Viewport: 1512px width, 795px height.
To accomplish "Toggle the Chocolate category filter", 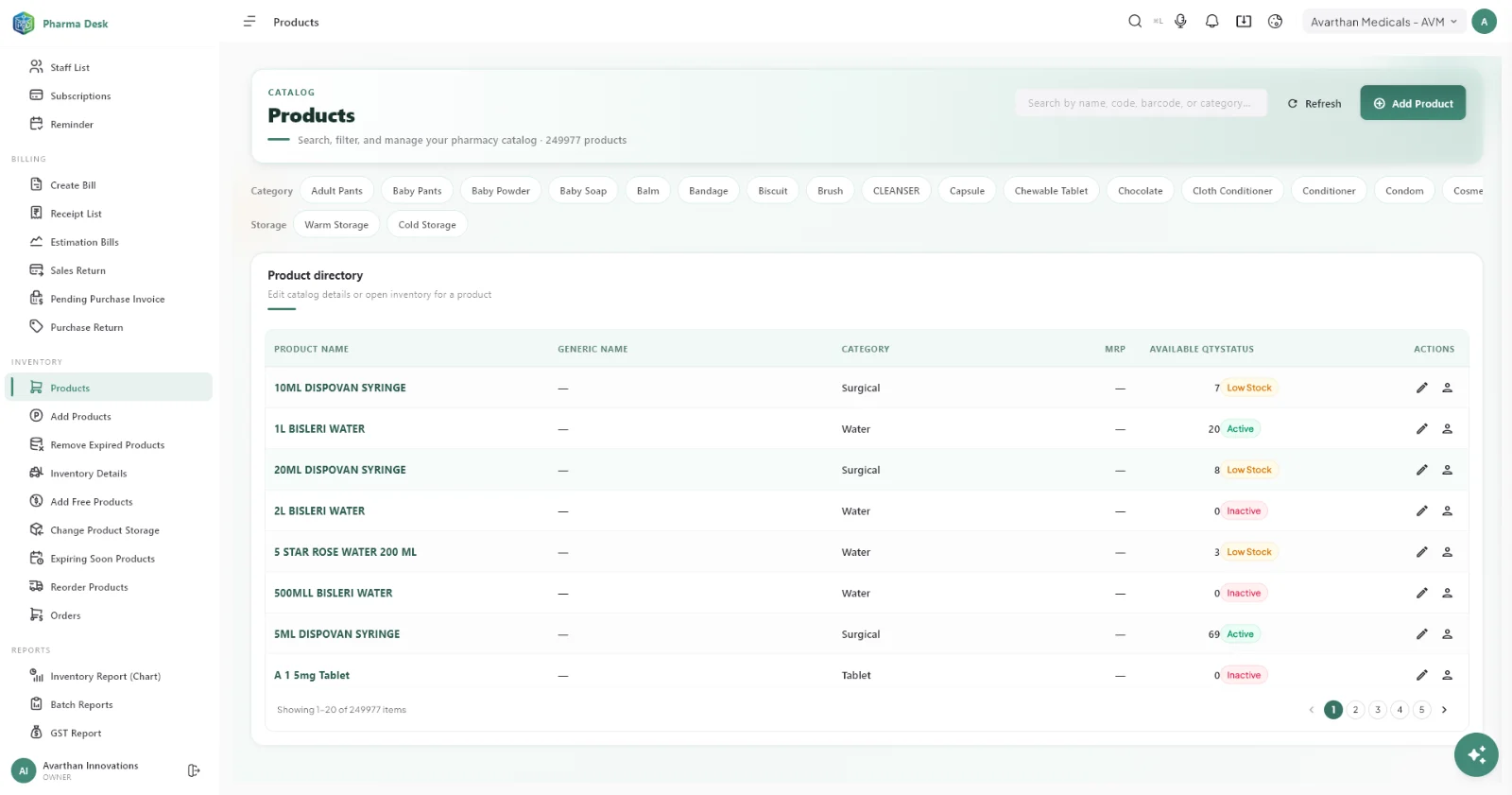I will point(1140,191).
